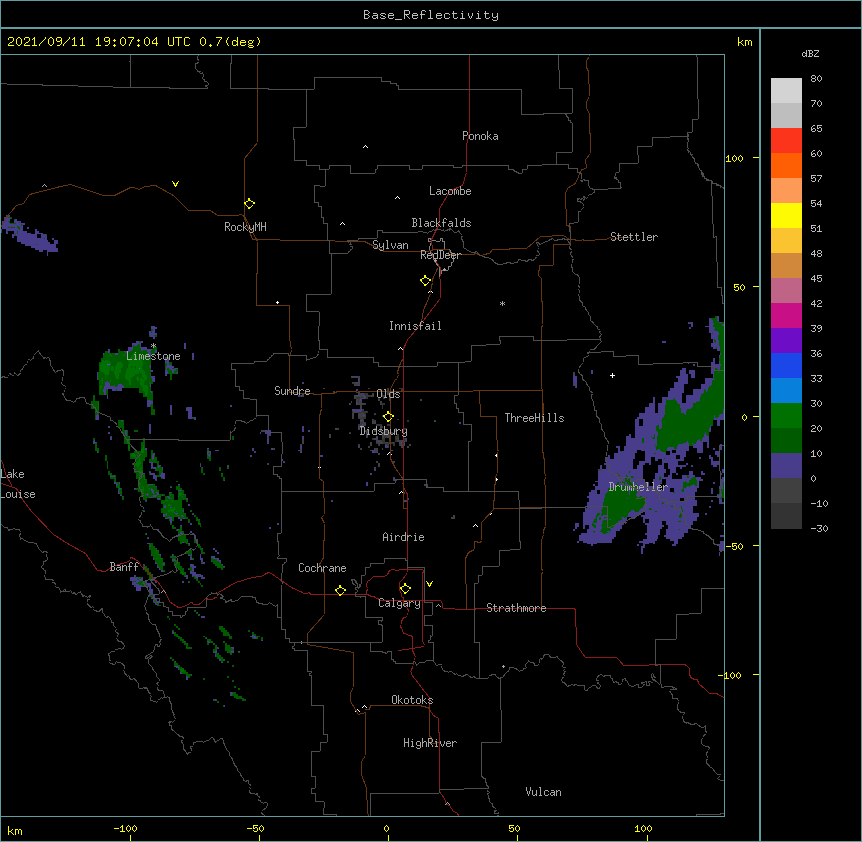Click the Lake Louise label
Image resolution: width=862 pixels, height=842 pixels.
pyautogui.click(x=18, y=484)
